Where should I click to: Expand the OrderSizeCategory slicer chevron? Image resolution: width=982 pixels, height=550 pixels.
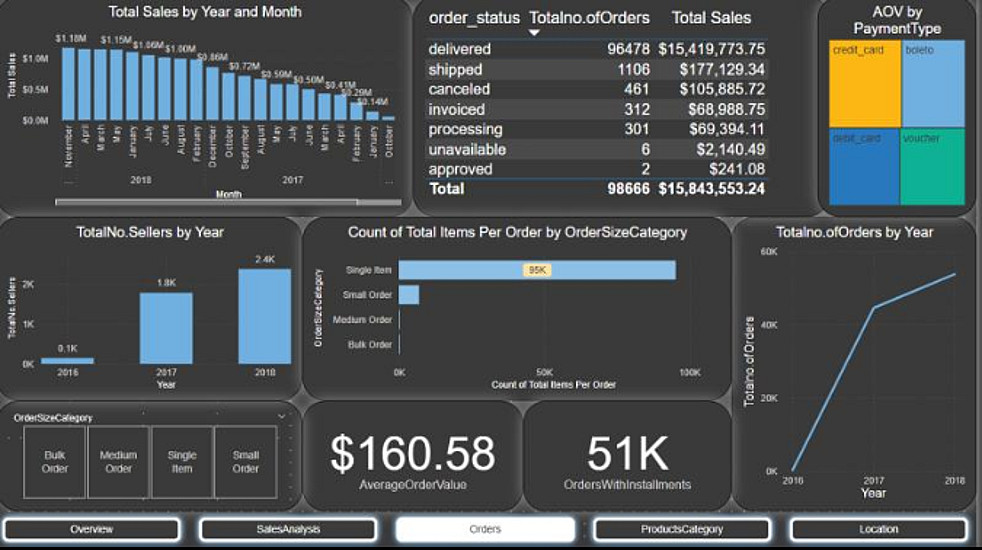click(282, 417)
